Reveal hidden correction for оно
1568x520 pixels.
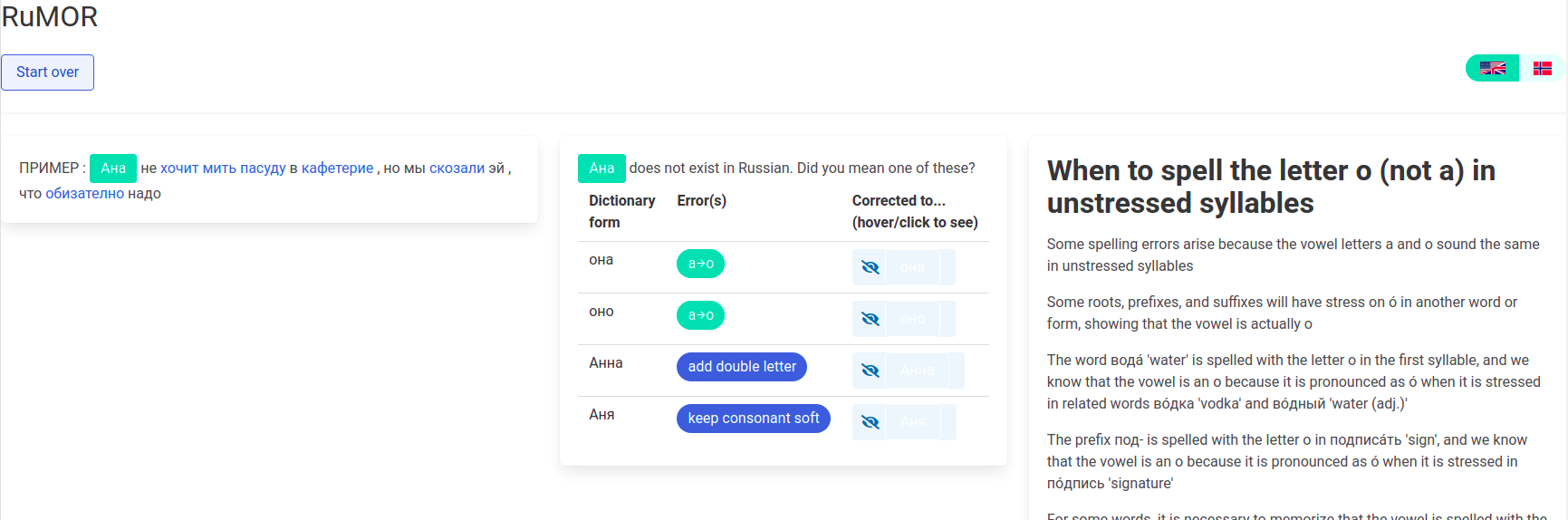pos(871,319)
